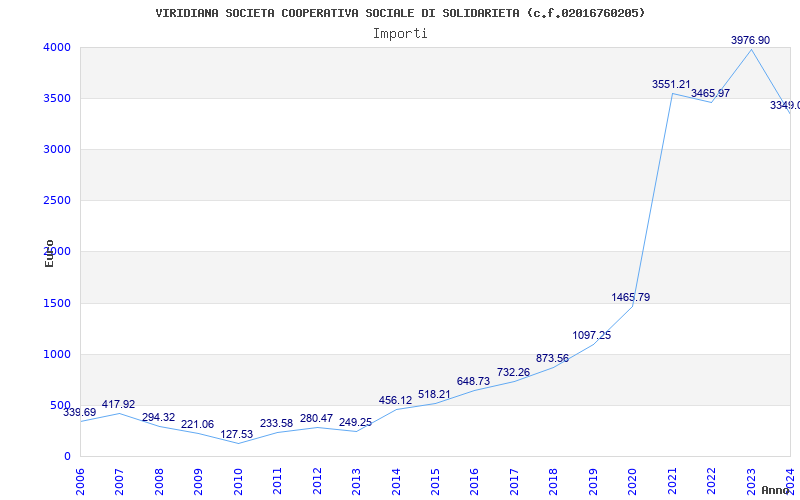Click the 2011 x-axis year label
This screenshot has height=500, width=800.
click(x=277, y=481)
